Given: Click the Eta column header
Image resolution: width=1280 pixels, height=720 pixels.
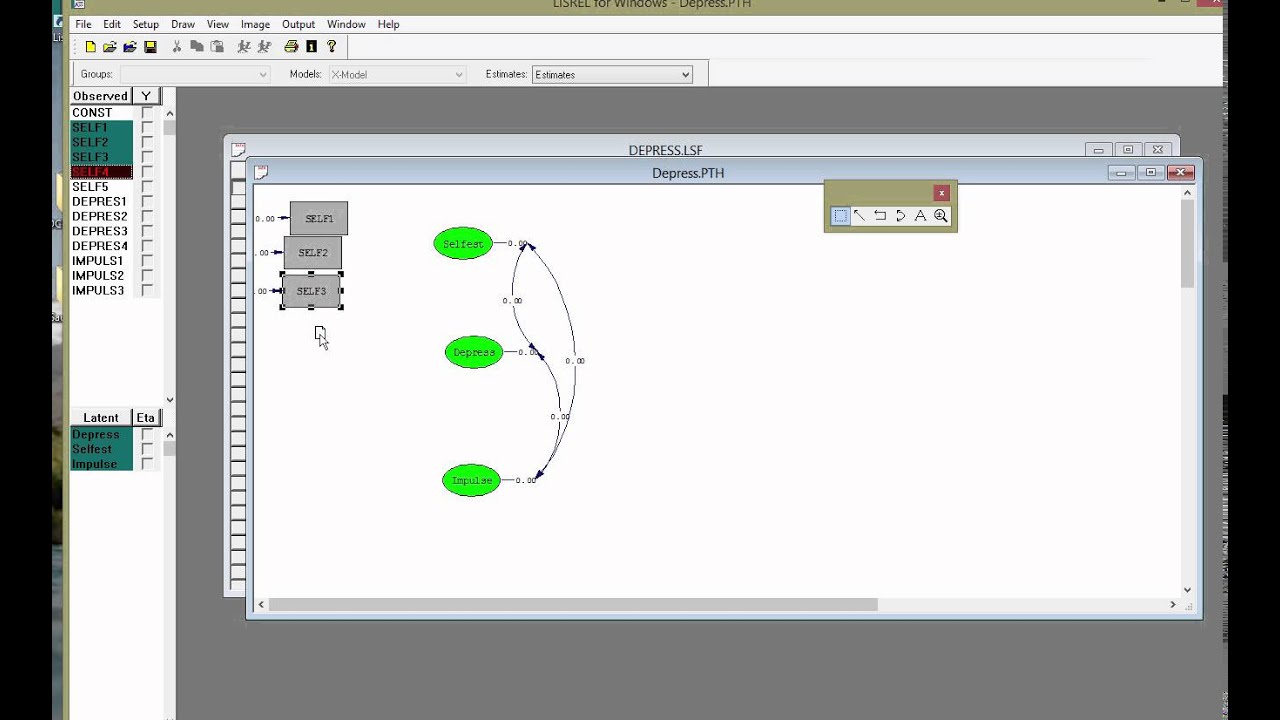Looking at the screenshot, I should pos(146,418).
